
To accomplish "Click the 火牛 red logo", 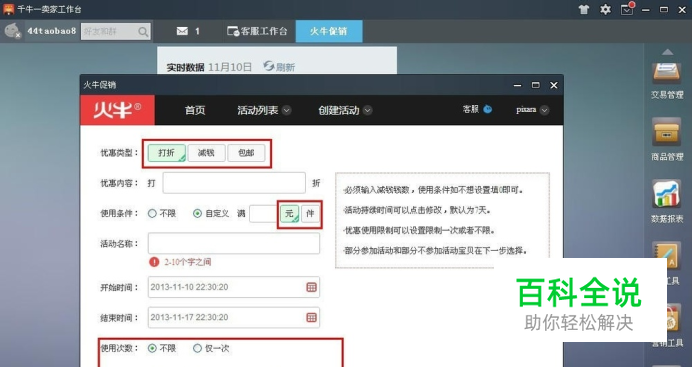I will [117, 110].
